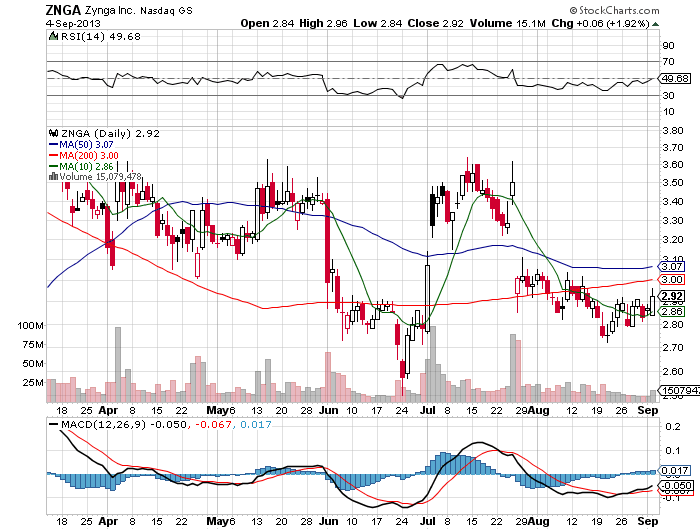Click the 100M label on volume axis
Image resolution: width=700 pixels, height=530 pixels.
click(x=30, y=326)
